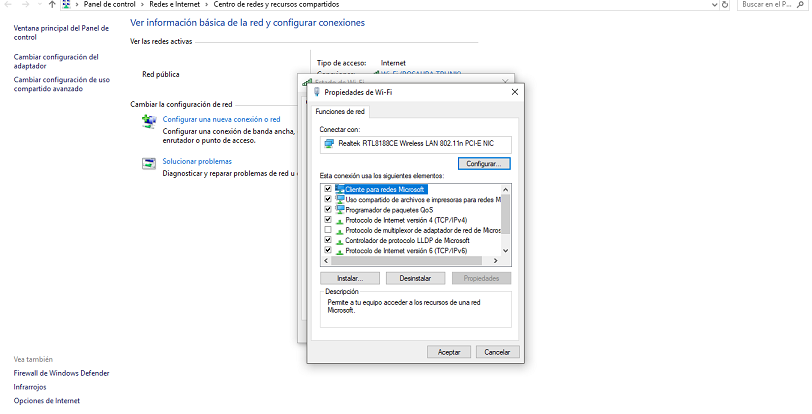Screen dimensions: 812x414
Task: Open Configurar una nueva conexión o red
Action: point(222,119)
